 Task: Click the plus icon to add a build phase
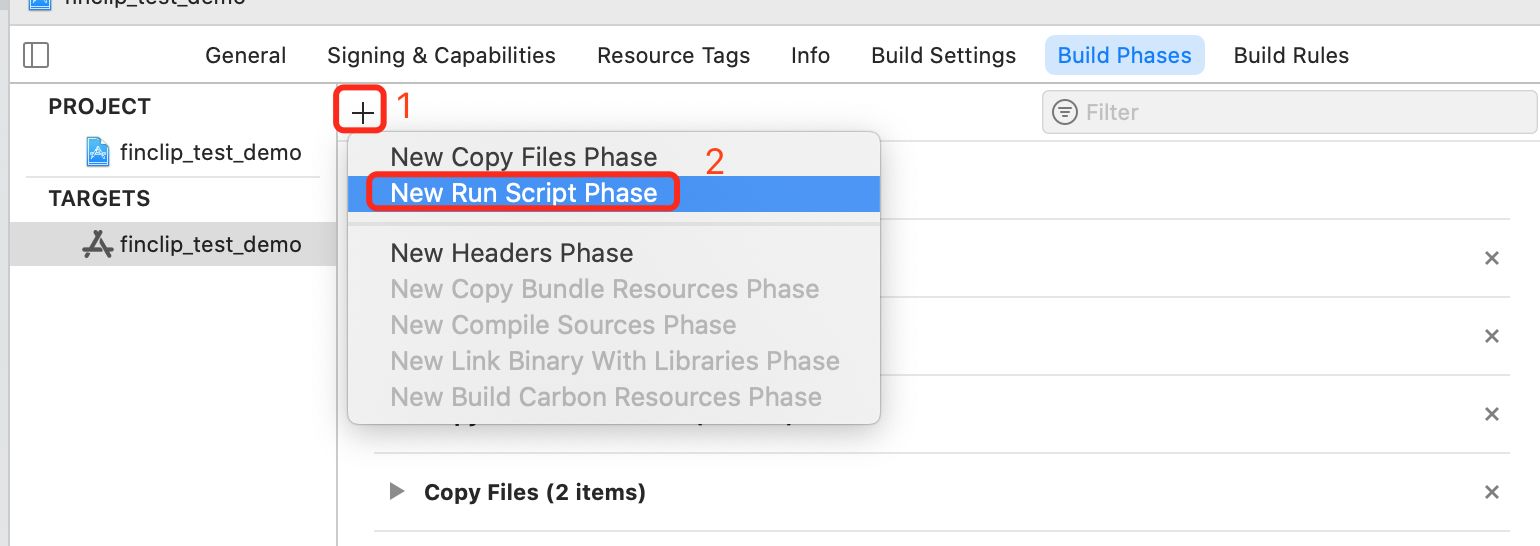[x=362, y=112]
